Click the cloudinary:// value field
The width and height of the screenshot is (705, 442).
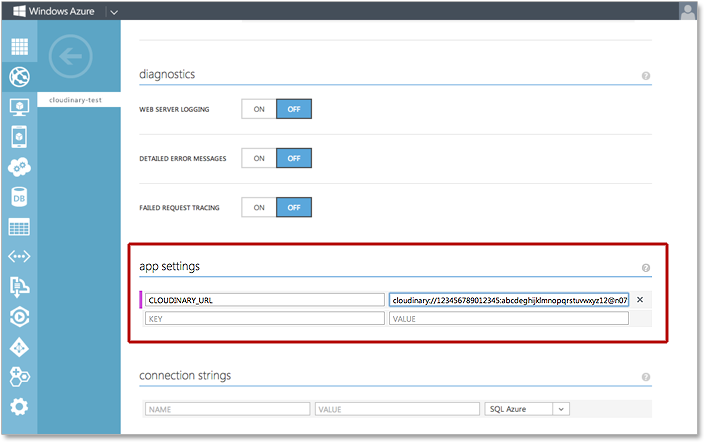pyautogui.click(x=509, y=300)
